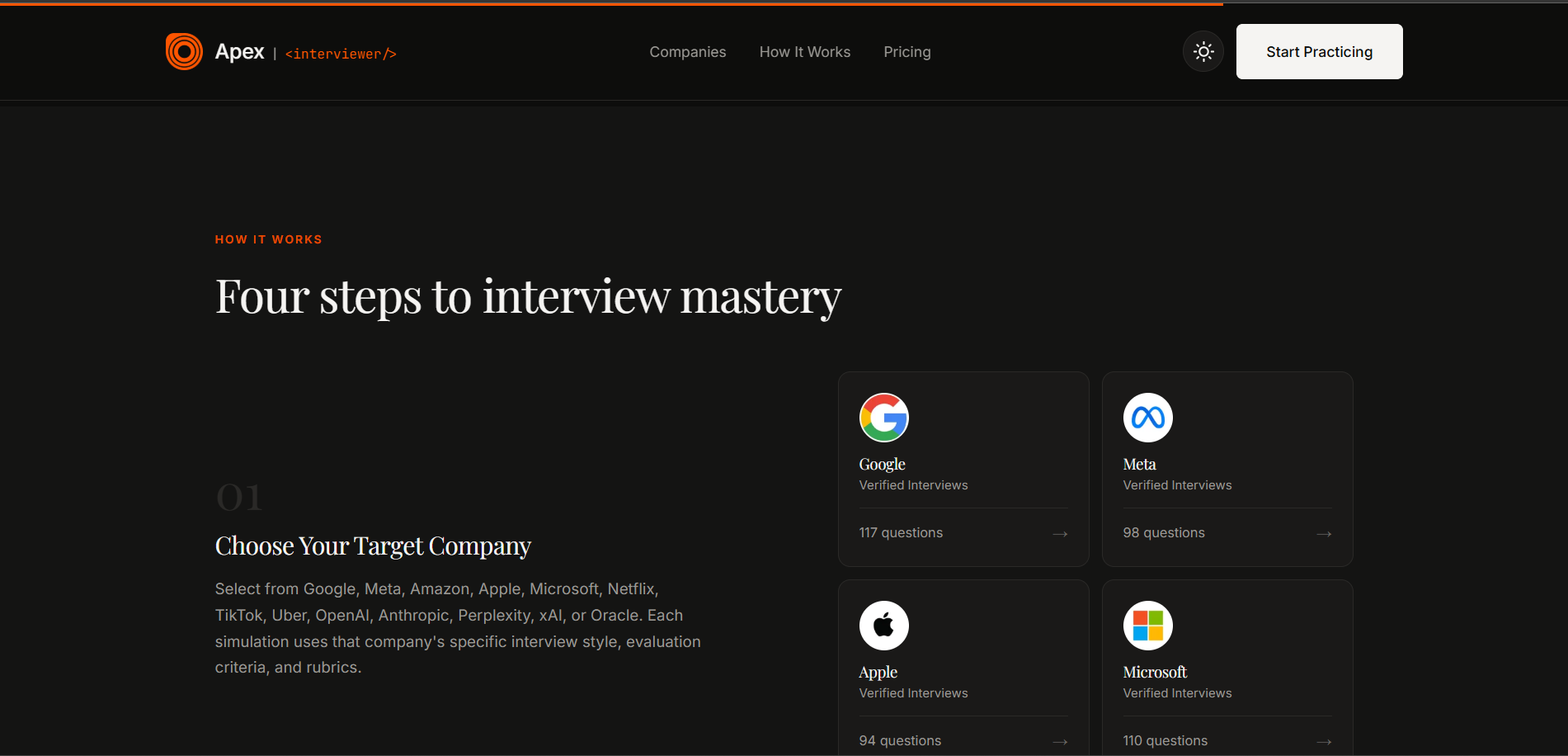The image size is (1568, 756).
Task: Click the arrow beside 94 questions
Action: 1060,742
